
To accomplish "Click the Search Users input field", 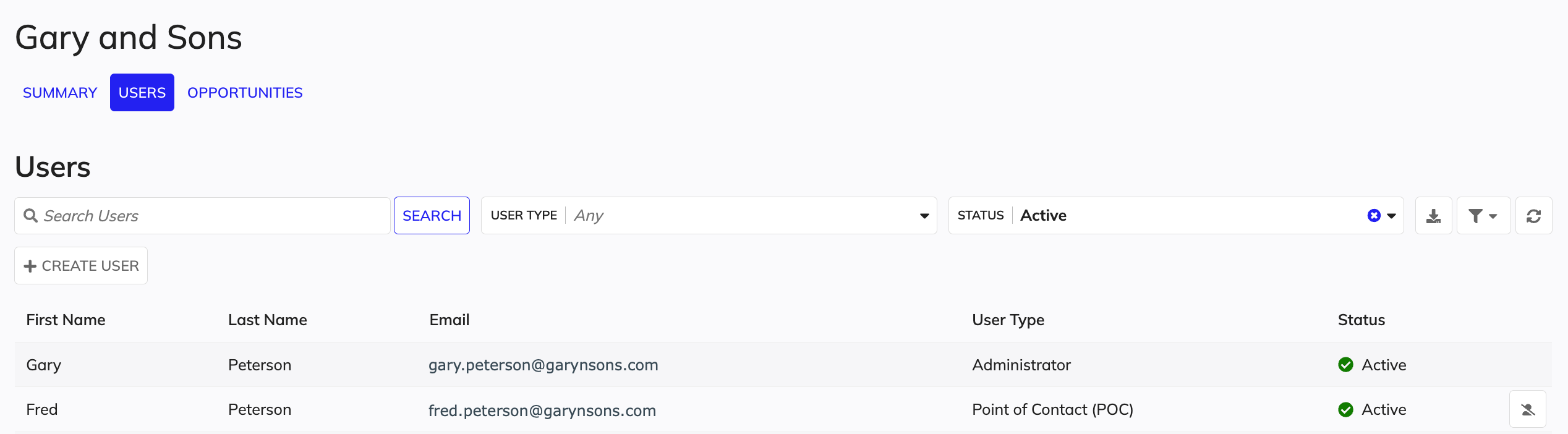I will 202,216.
